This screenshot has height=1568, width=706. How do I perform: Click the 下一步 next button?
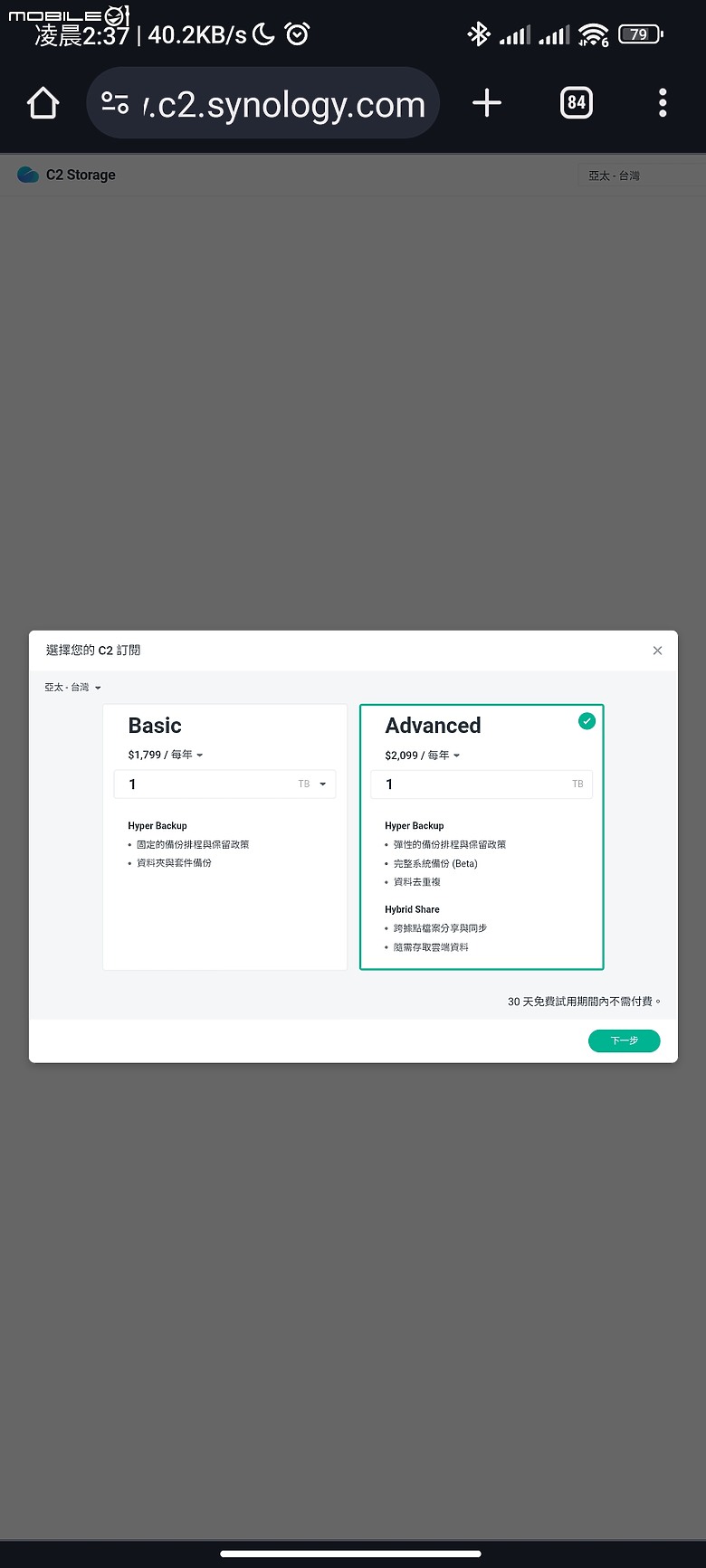[624, 1041]
